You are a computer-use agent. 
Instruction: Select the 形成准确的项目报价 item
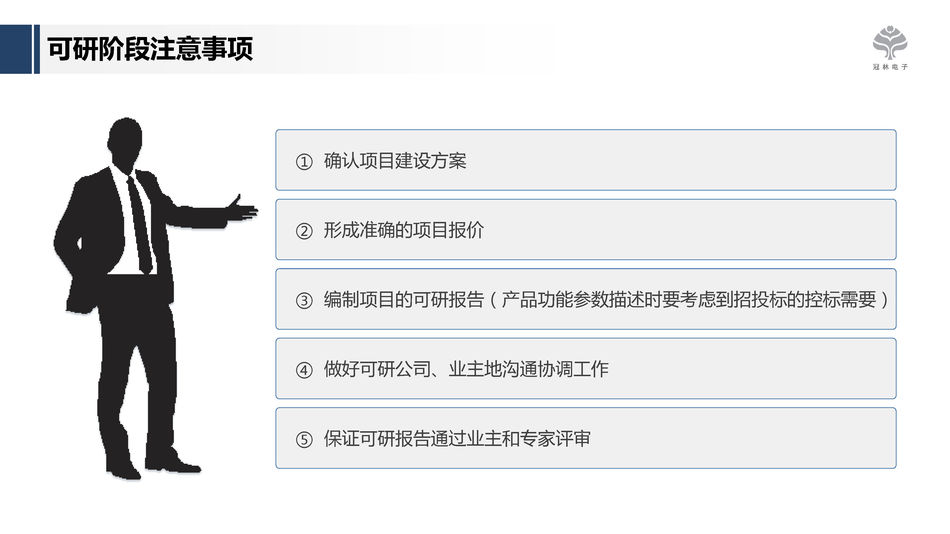point(404,230)
